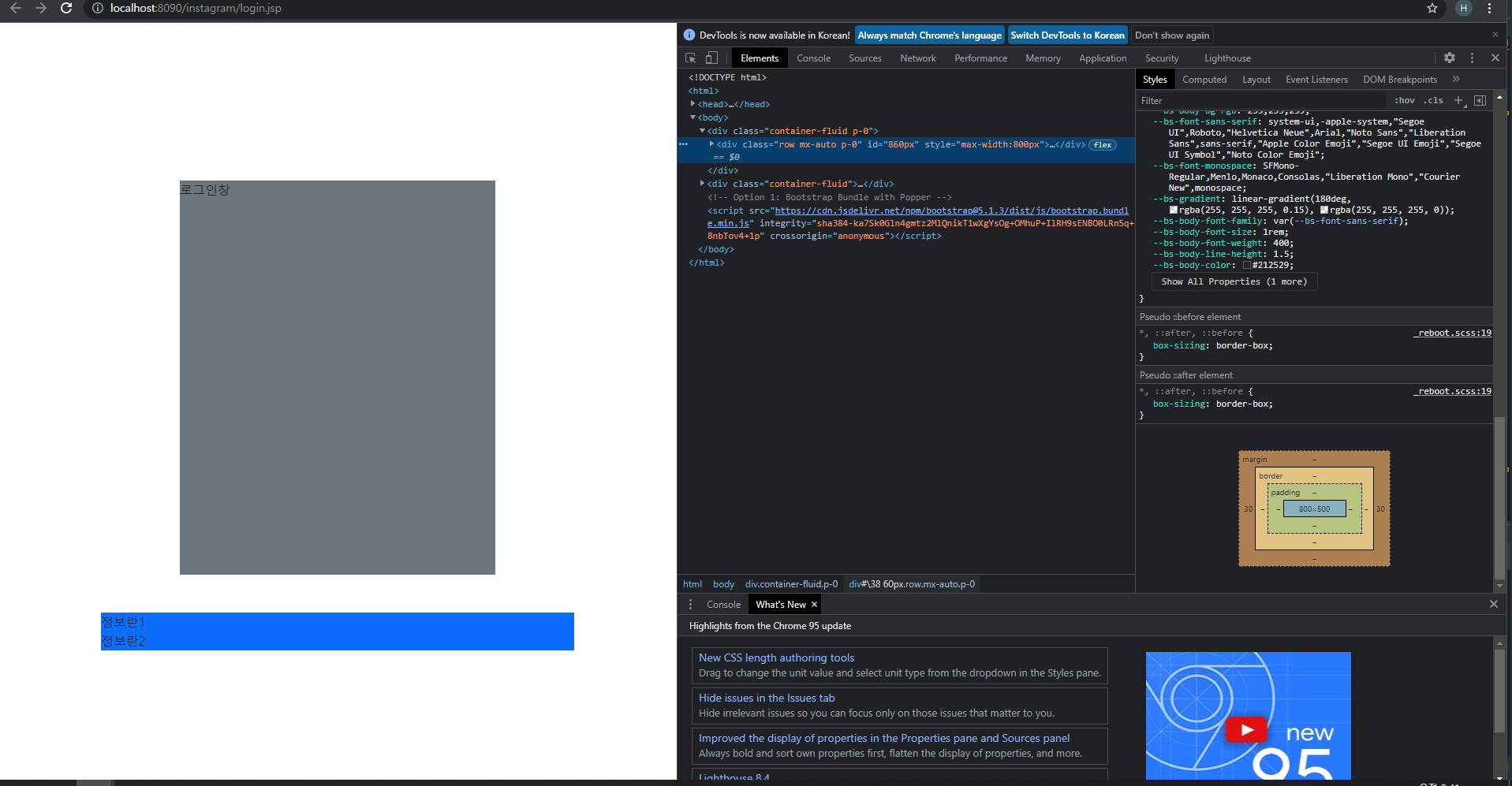Expand the second container-fluid div
The width and height of the screenshot is (1512, 786).
(702, 184)
